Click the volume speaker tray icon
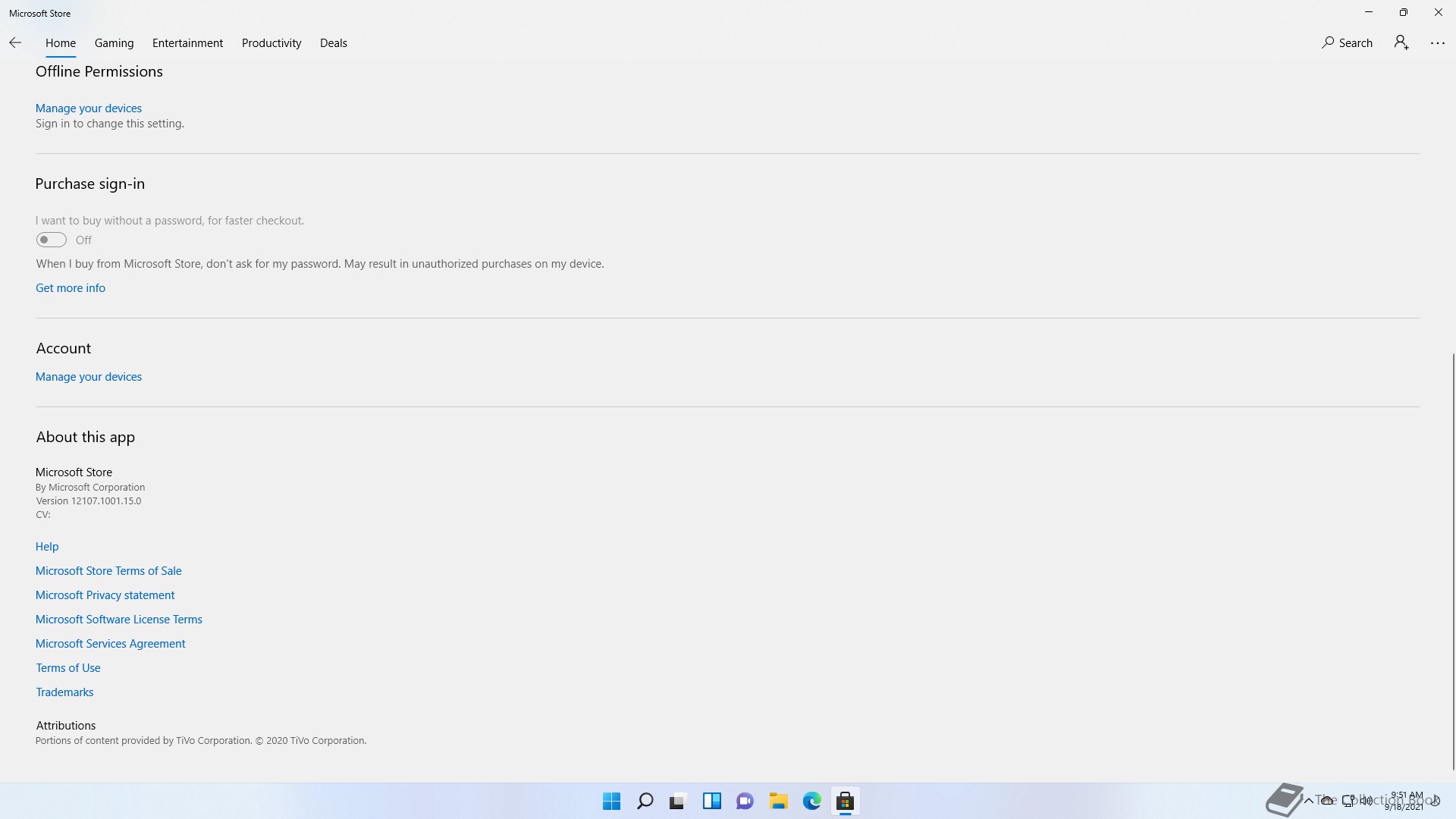 pyautogui.click(x=1367, y=800)
